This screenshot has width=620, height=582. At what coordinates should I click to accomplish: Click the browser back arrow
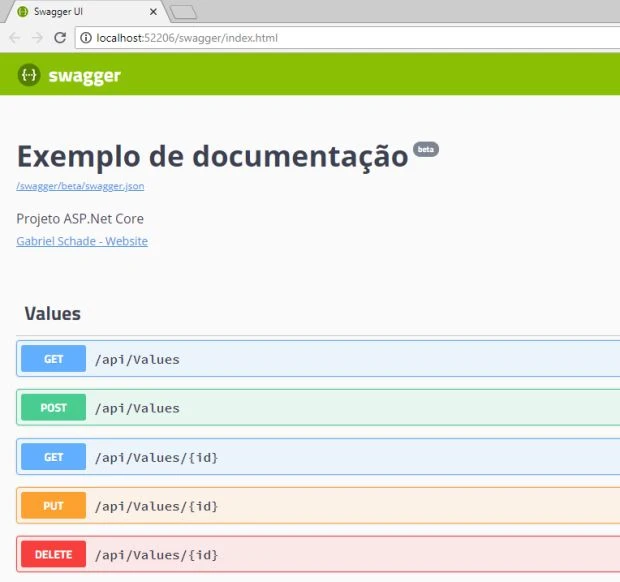click(14, 38)
